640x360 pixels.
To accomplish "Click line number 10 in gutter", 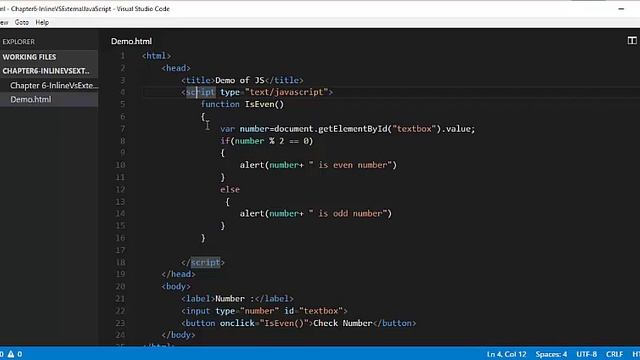I will pyautogui.click(x=120, y=165).
